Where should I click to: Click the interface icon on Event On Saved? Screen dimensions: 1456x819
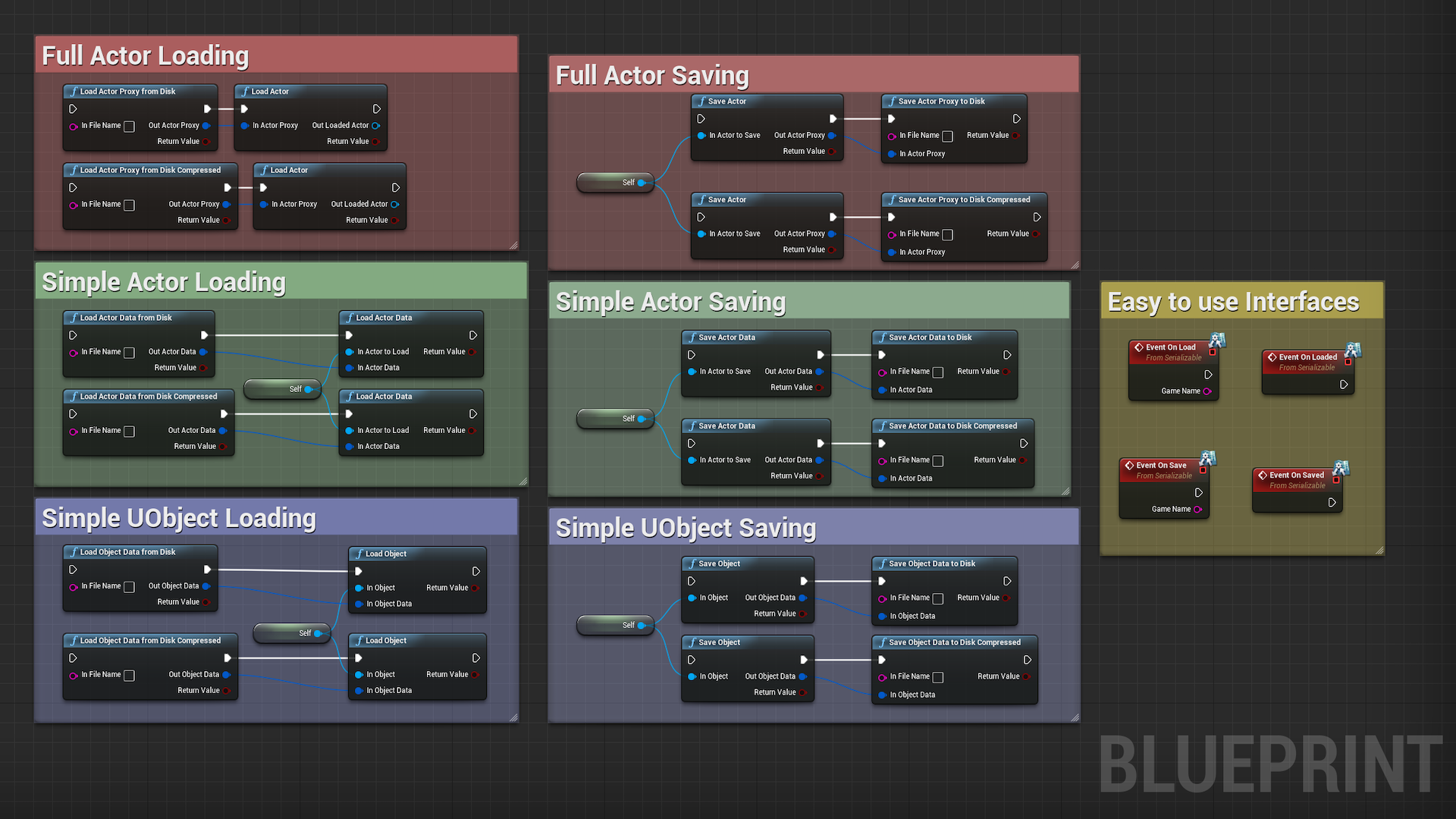click(1341, 467)
